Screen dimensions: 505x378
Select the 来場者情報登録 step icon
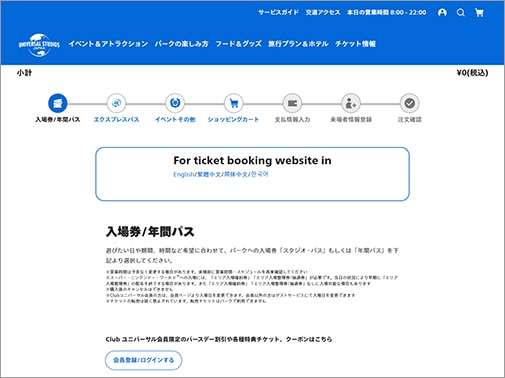tap(351, 103)
